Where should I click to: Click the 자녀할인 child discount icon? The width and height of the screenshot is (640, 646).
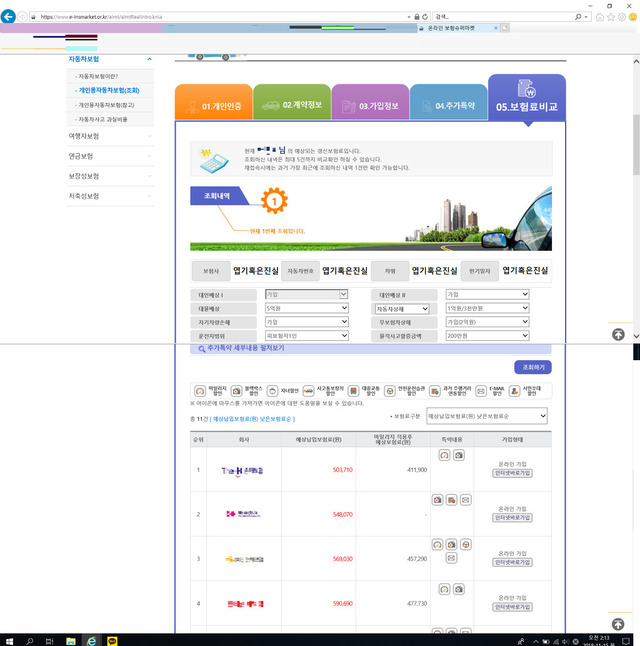pos(272,391)
